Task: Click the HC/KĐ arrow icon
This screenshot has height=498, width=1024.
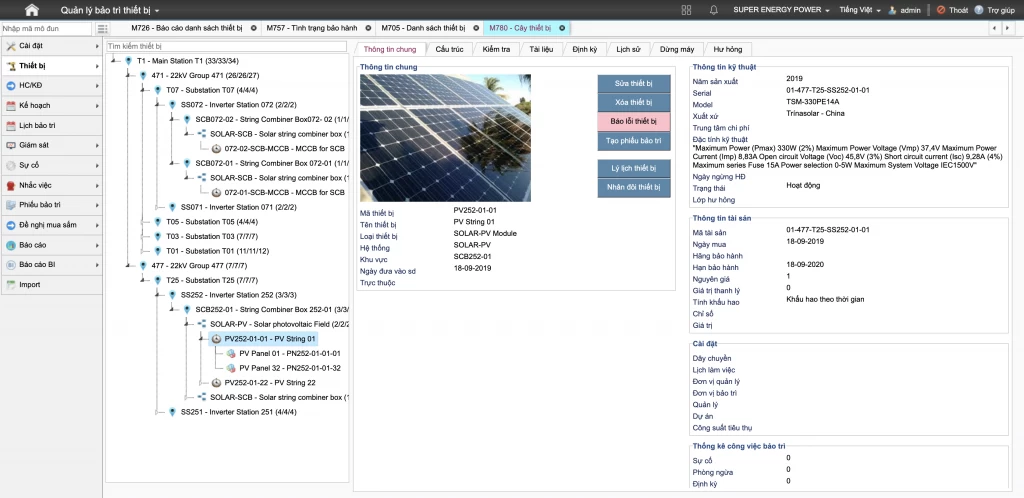Action: tap(11, 86)
